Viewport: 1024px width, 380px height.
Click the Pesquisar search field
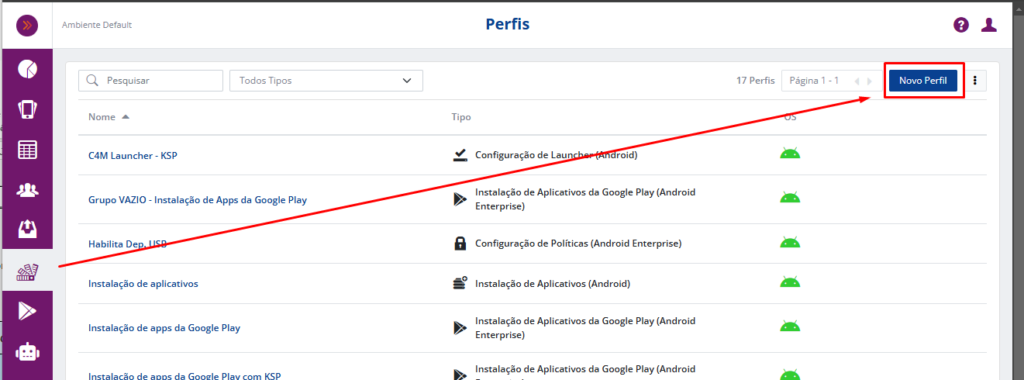coord(150,80)
